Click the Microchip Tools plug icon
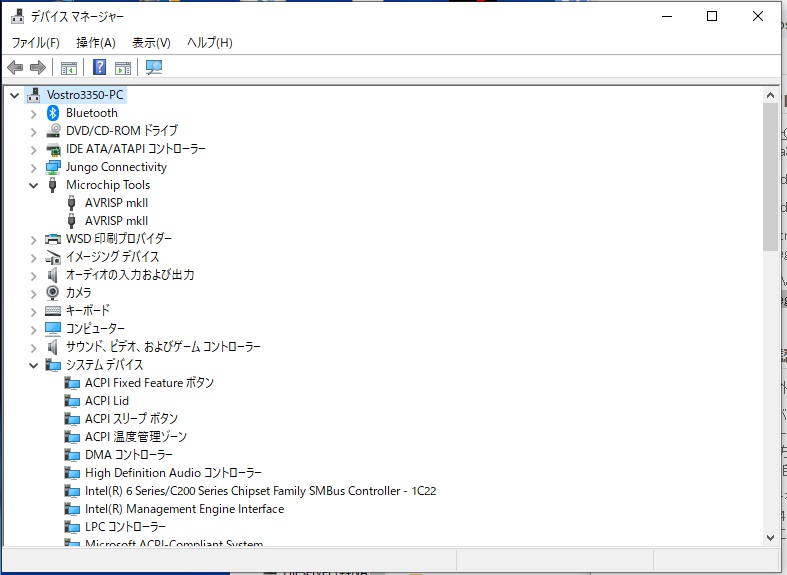This screenshot has height=575, width=787. click(x=52, y=185)
